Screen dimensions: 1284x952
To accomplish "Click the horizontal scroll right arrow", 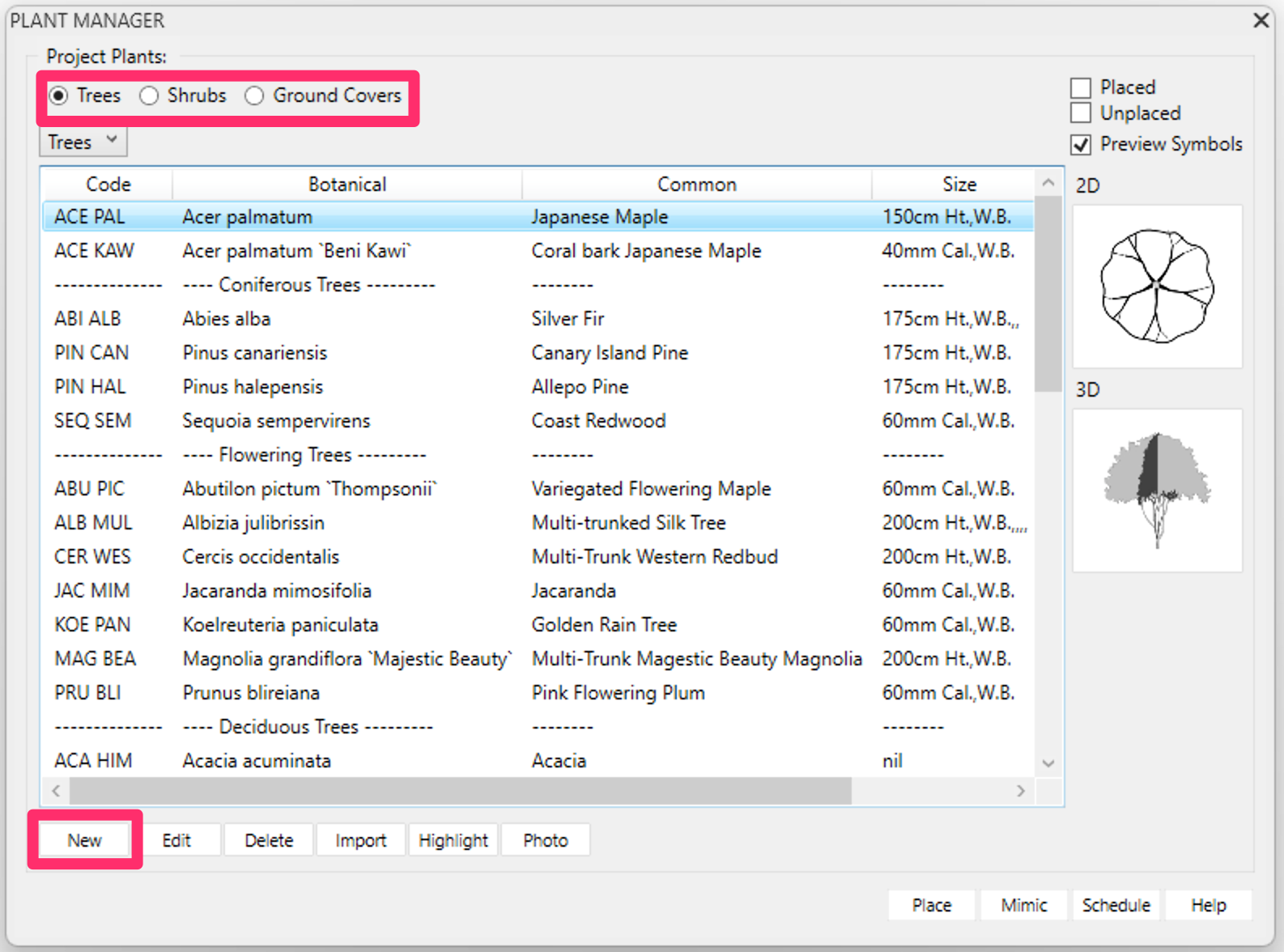I will coord(1021,791).
